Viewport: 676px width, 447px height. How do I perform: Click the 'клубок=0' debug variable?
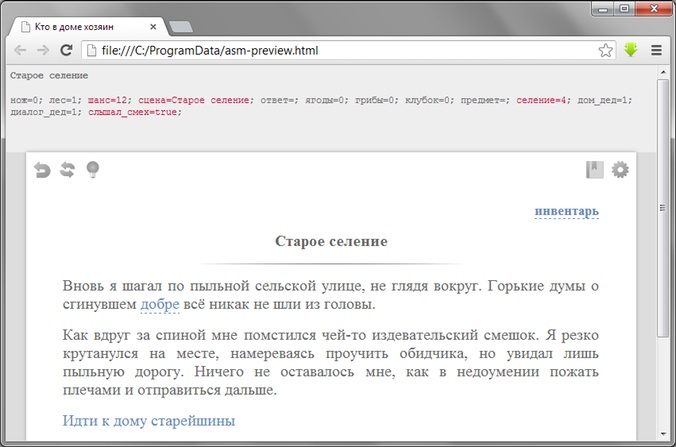point(427,100)
